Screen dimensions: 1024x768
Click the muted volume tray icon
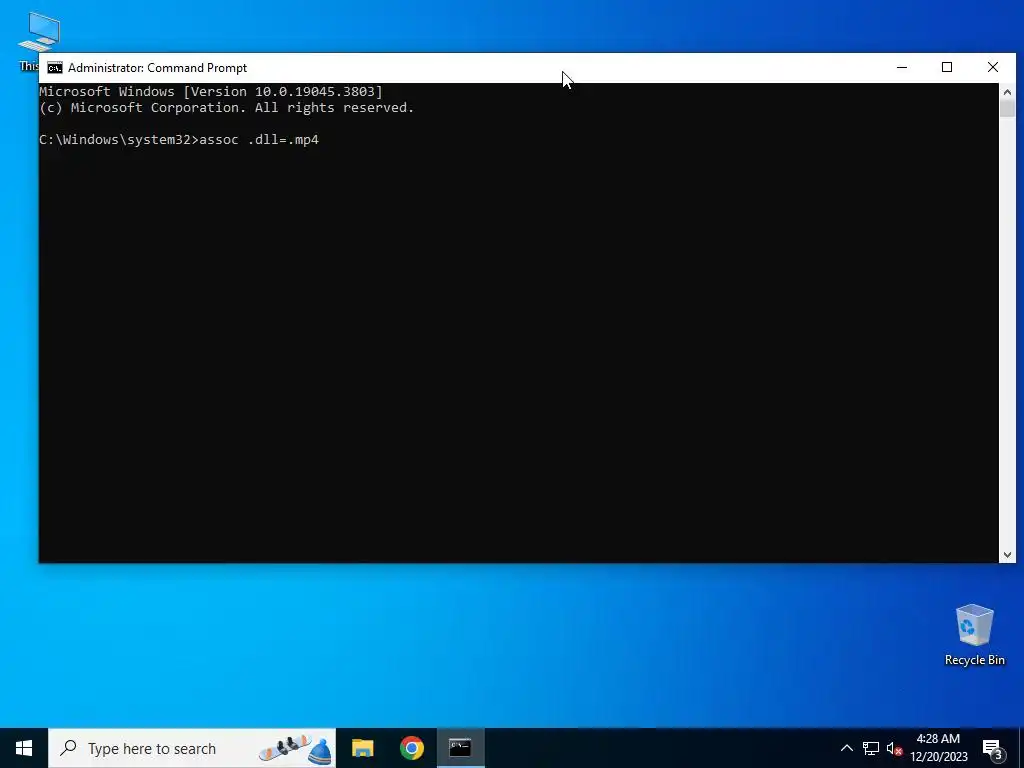click(x=894, y=748)
